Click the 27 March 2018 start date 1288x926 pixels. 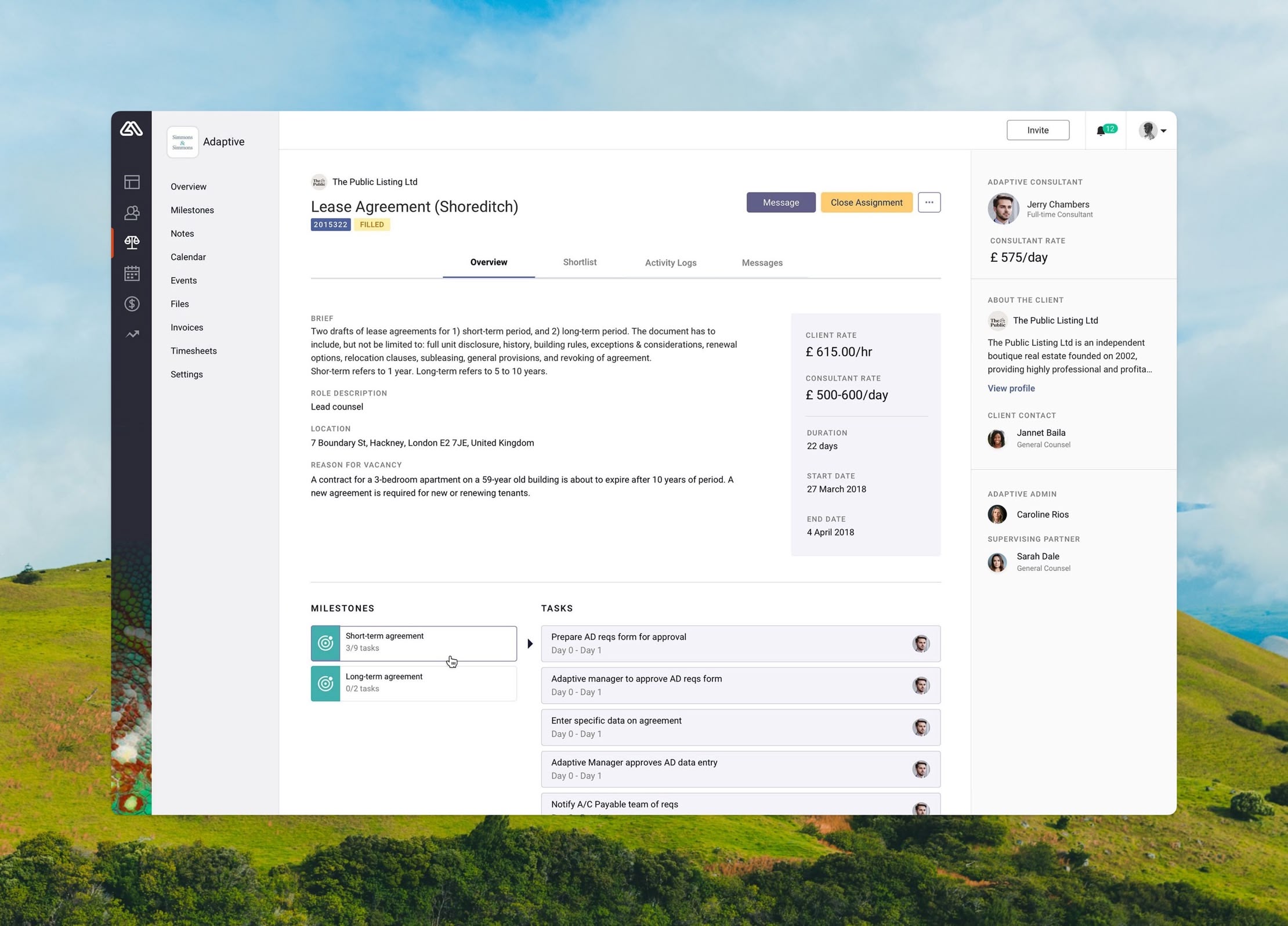tap(836, 489)
